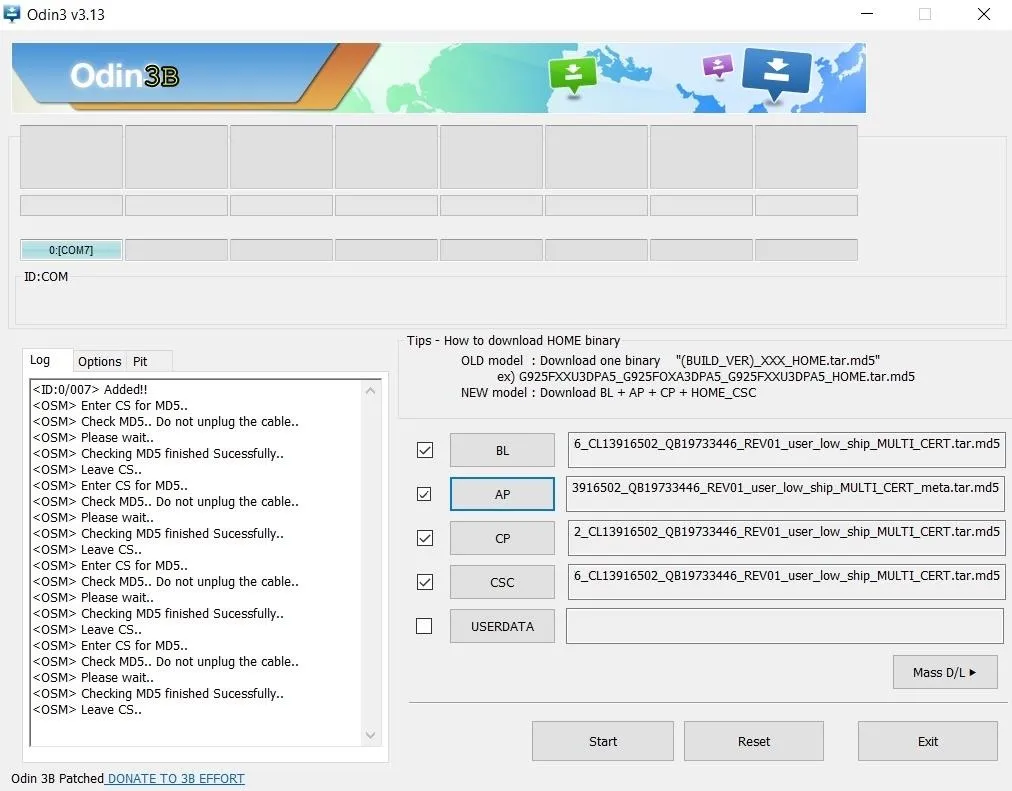Viewport: 1012px width, 791px height.
Task: Click the CSC button to choose file
Action: (x=502, y=582)
